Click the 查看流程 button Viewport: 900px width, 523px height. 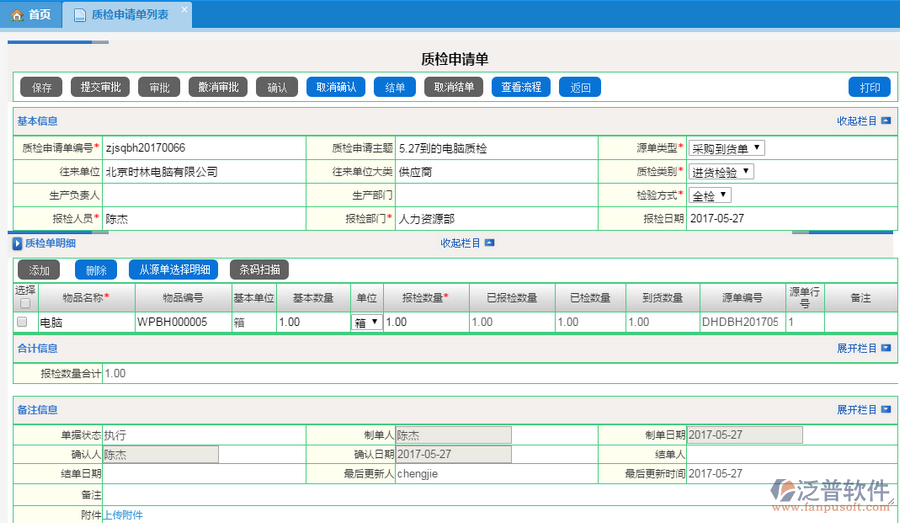pos(521,87)
